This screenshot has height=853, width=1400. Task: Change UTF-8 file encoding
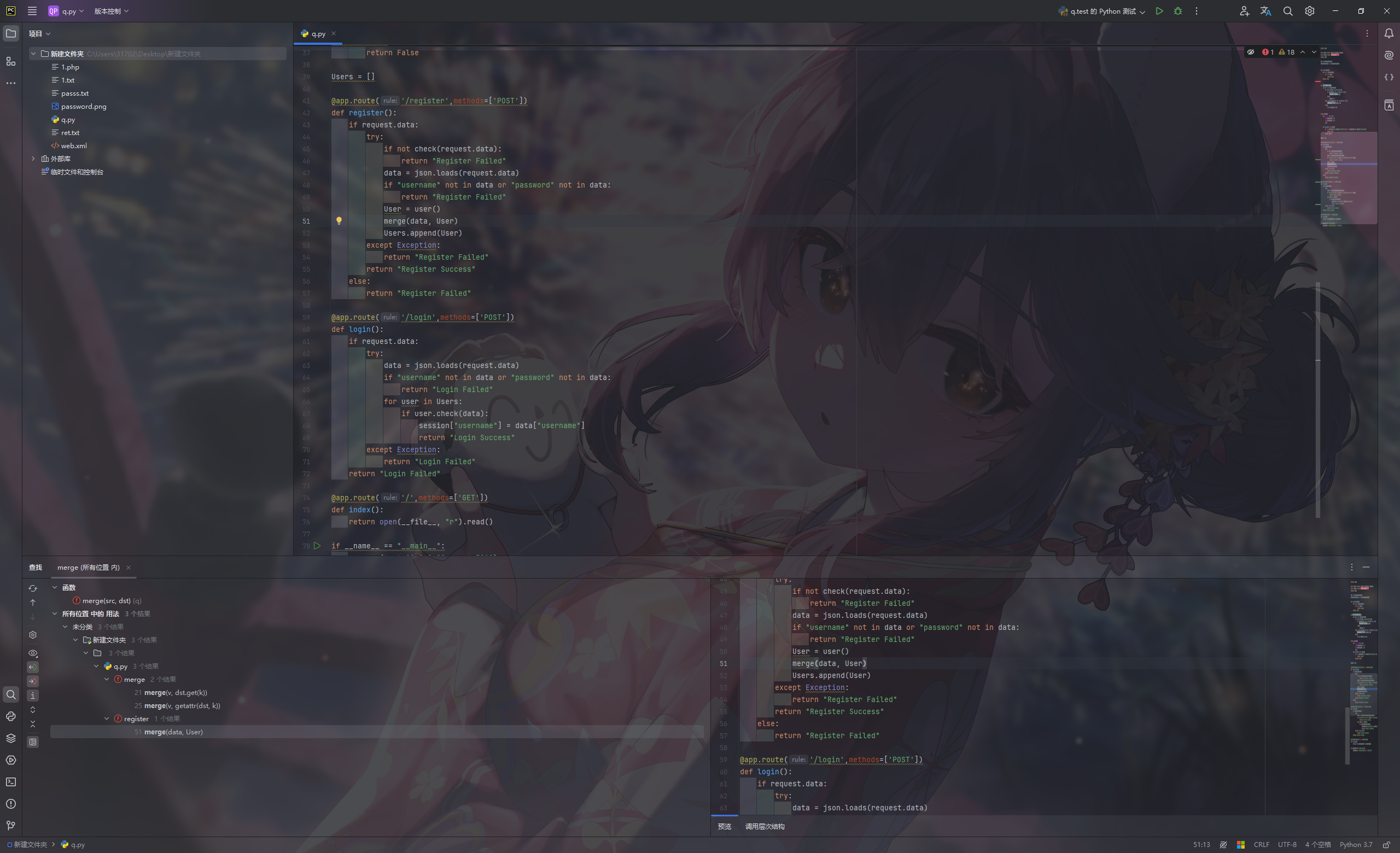coord(1287,844)
